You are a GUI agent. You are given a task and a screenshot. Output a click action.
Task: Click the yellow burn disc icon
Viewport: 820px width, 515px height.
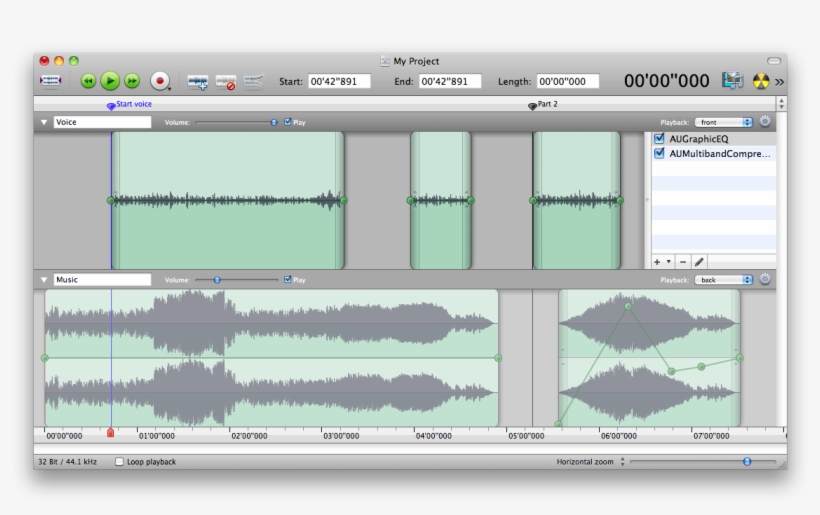click(x=761, y=81)
